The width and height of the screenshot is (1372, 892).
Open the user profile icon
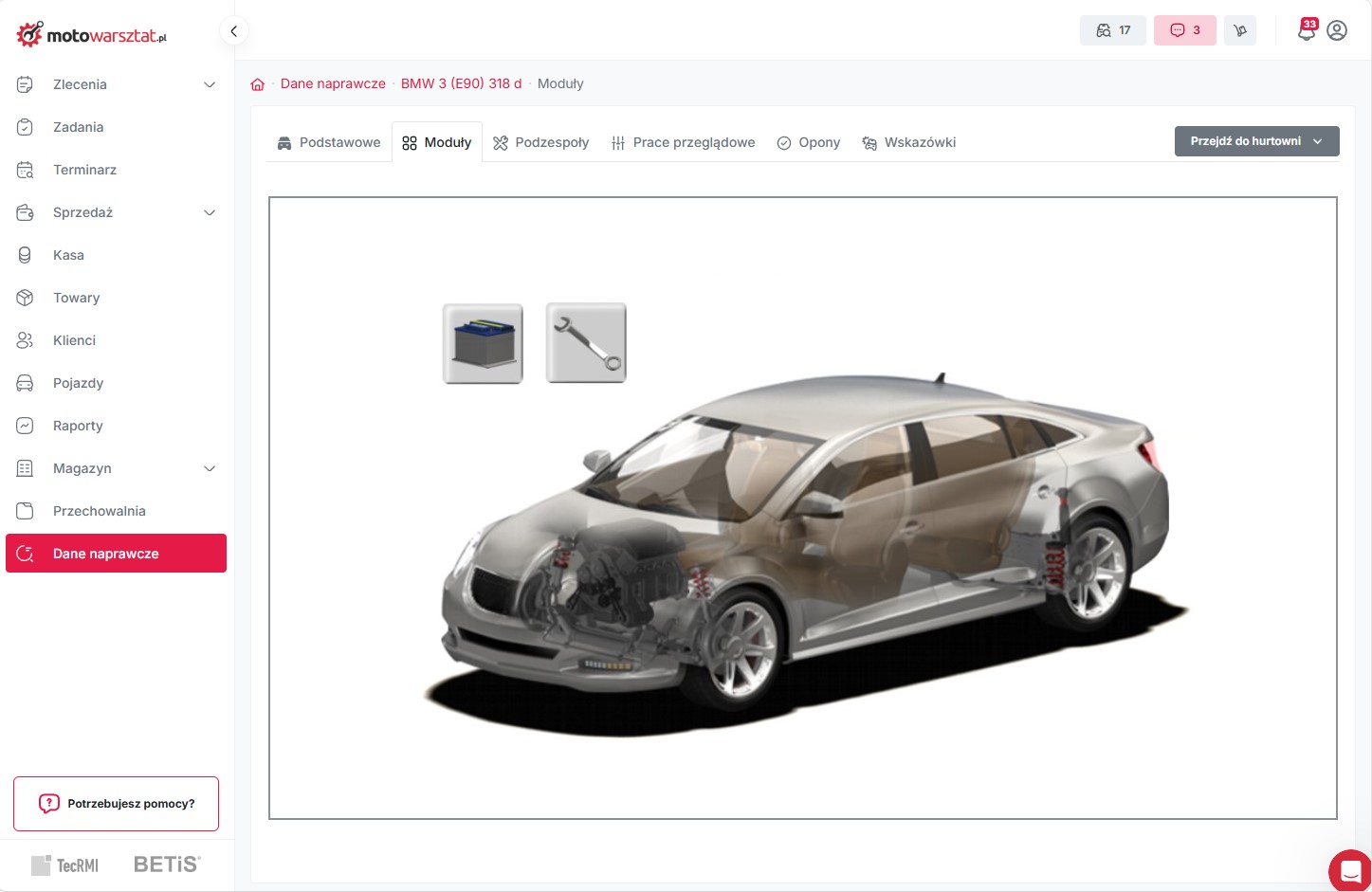point(1337,30)
